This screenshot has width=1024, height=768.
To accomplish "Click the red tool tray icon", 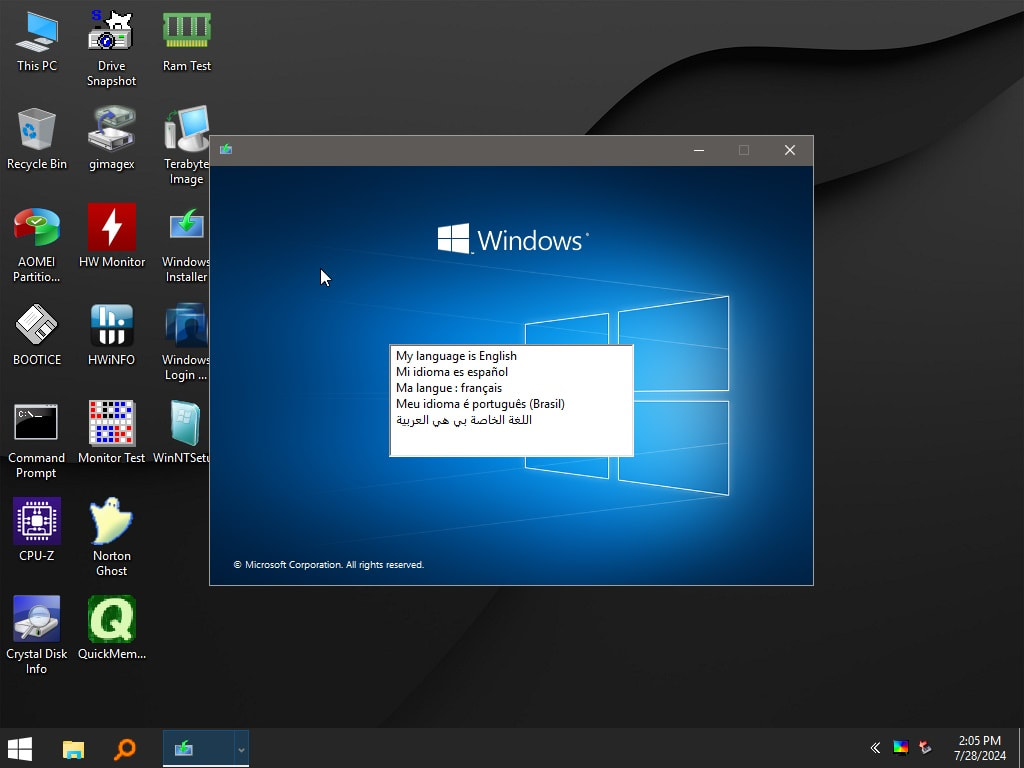I will tap(925, 748).
